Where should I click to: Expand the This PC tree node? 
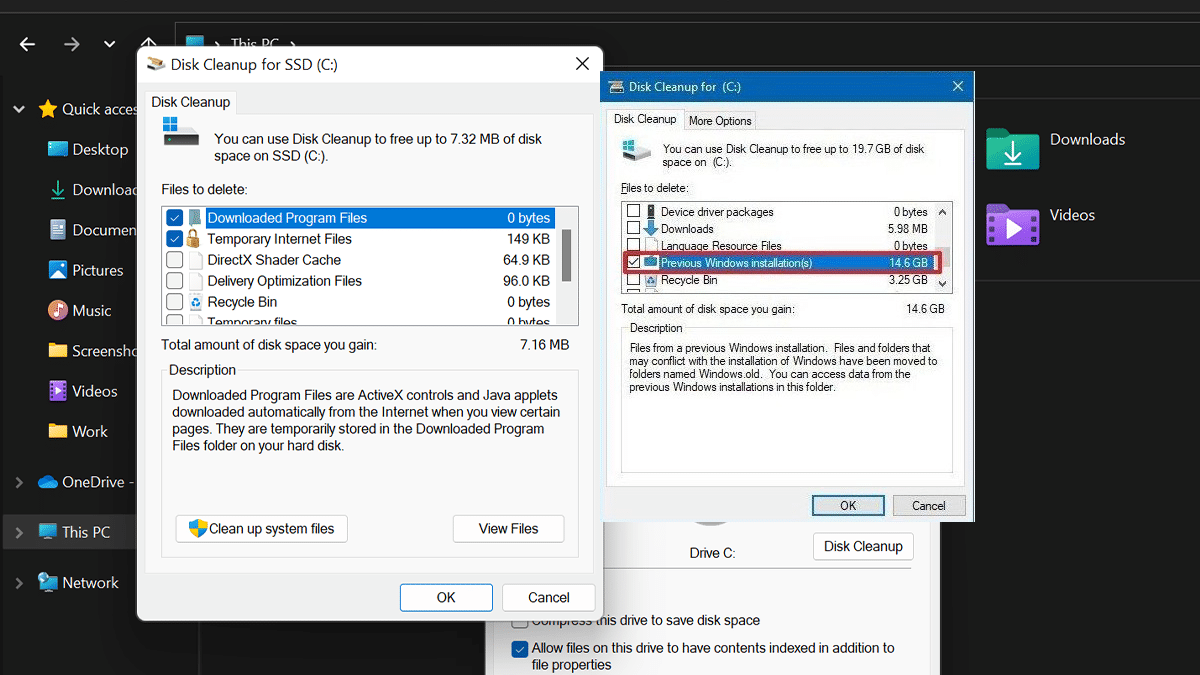(19, 532)
